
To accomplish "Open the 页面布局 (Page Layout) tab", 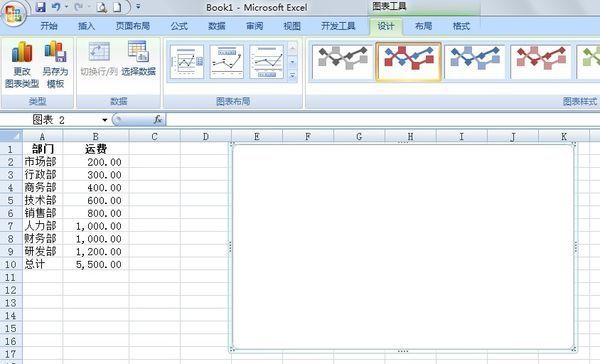I will [132, 26].
